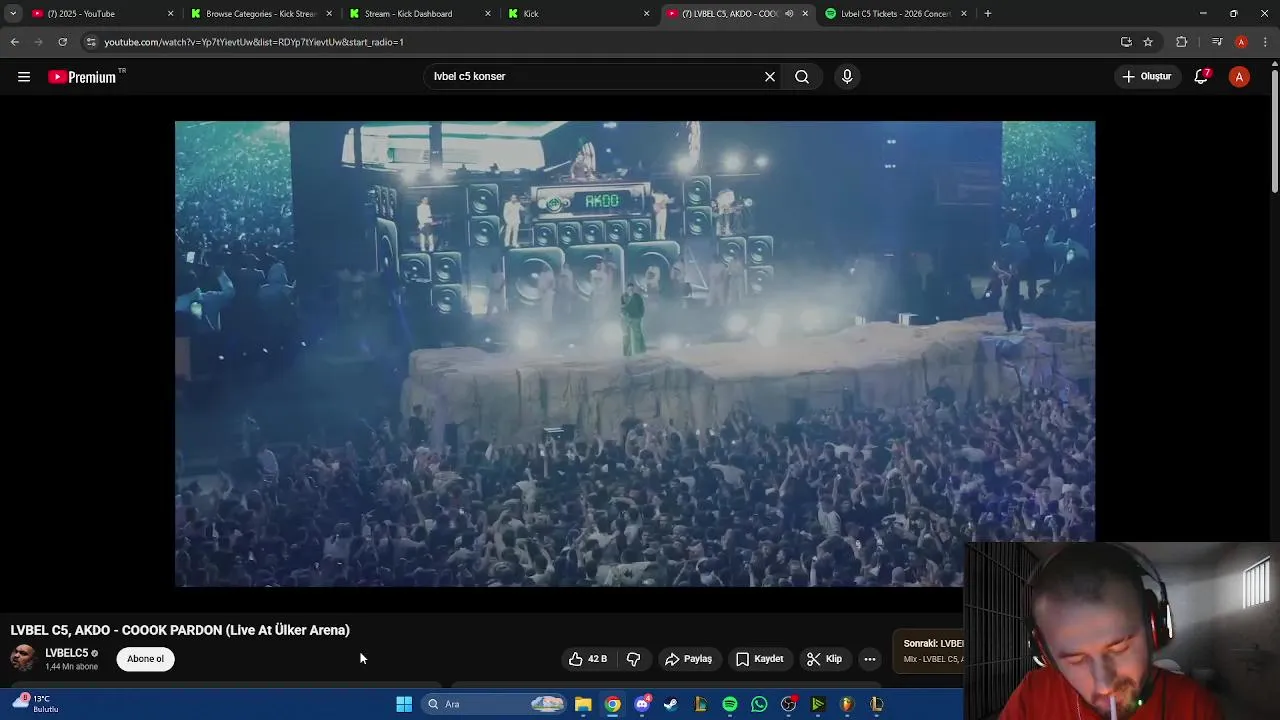This screenshot has height=720, width=1280.
Task: Open more actions three-dot menu
Action: click(x=870, y=659)
